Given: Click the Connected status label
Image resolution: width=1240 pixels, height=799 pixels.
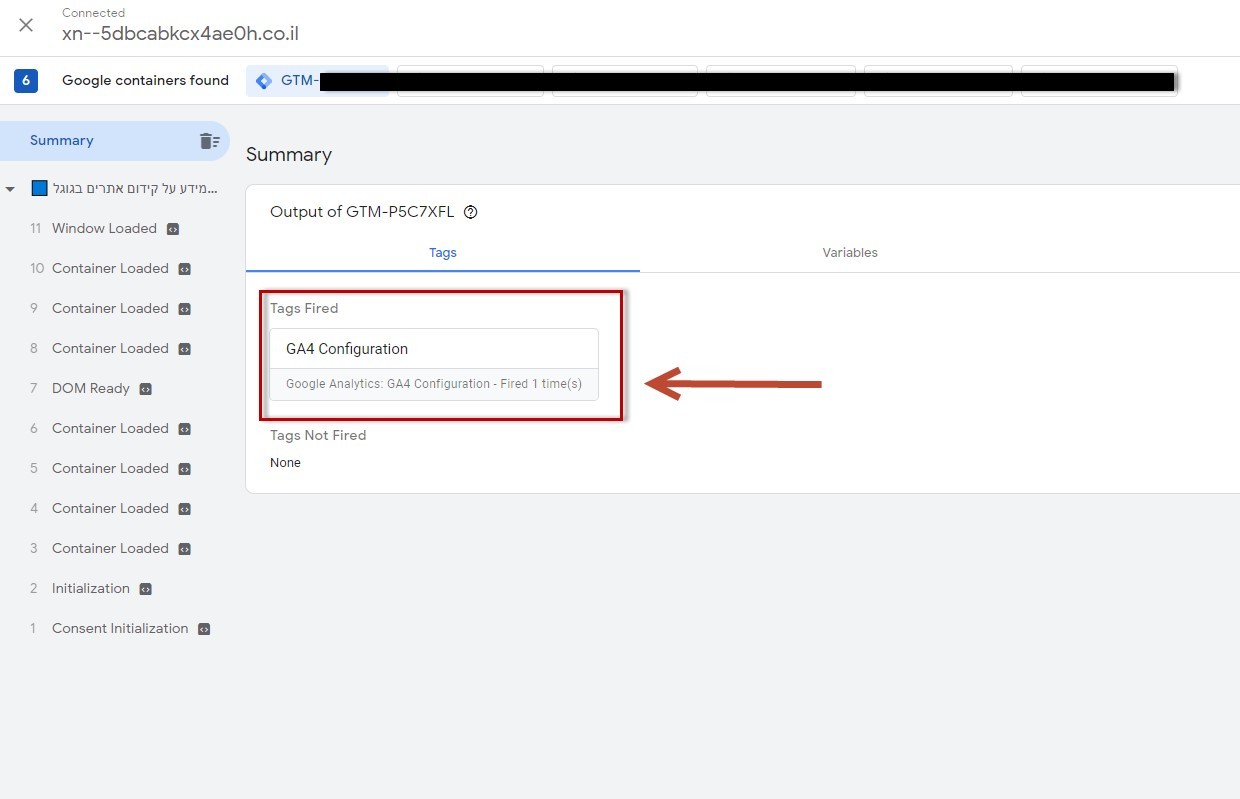Looking at the screenshot, I should click(93, 13).
